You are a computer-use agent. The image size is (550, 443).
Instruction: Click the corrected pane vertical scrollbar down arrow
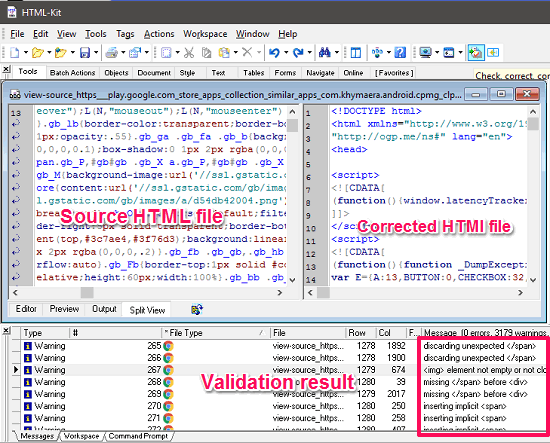(533, 280)
